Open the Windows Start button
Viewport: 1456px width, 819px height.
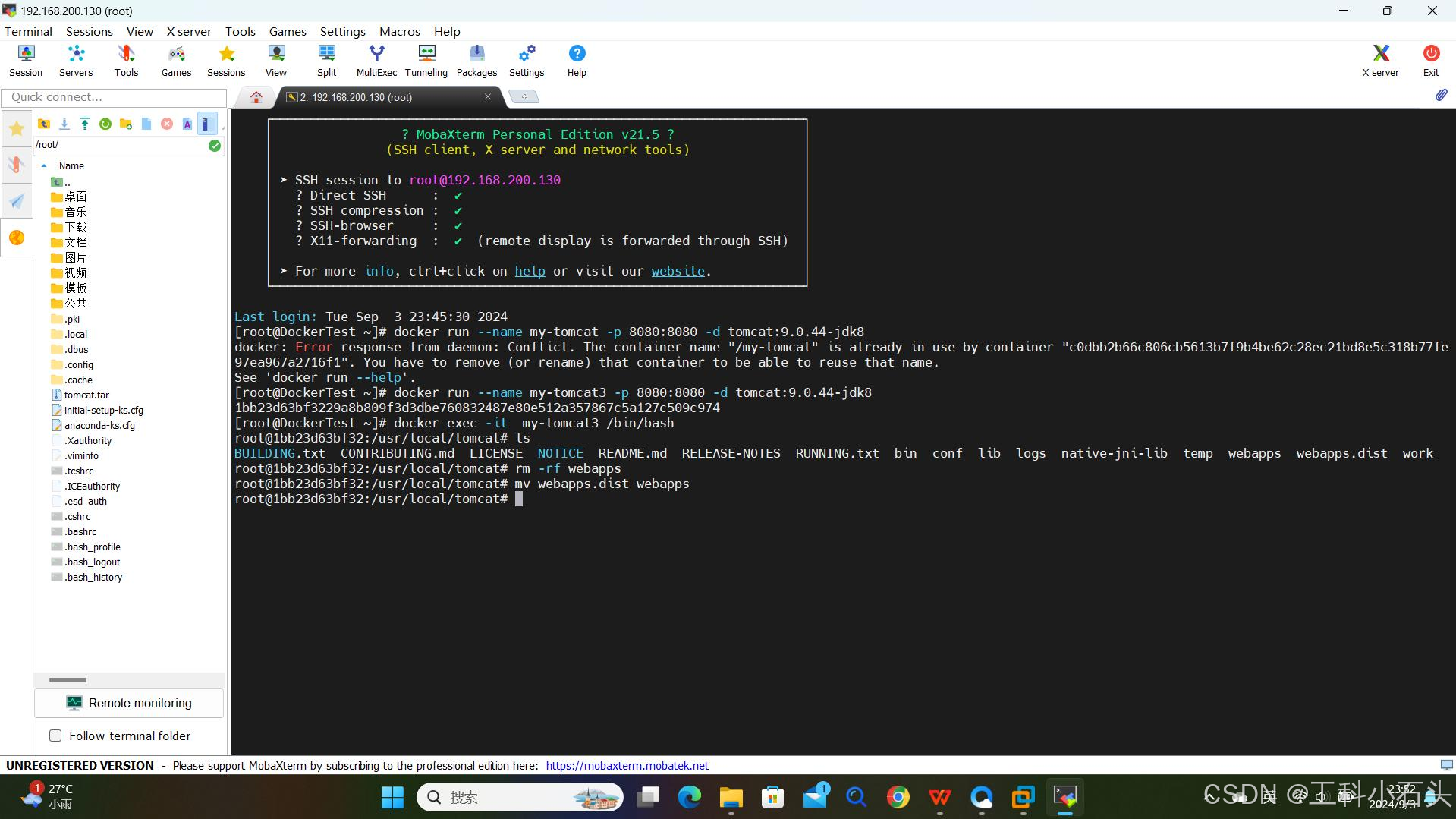tap(392, 797)
